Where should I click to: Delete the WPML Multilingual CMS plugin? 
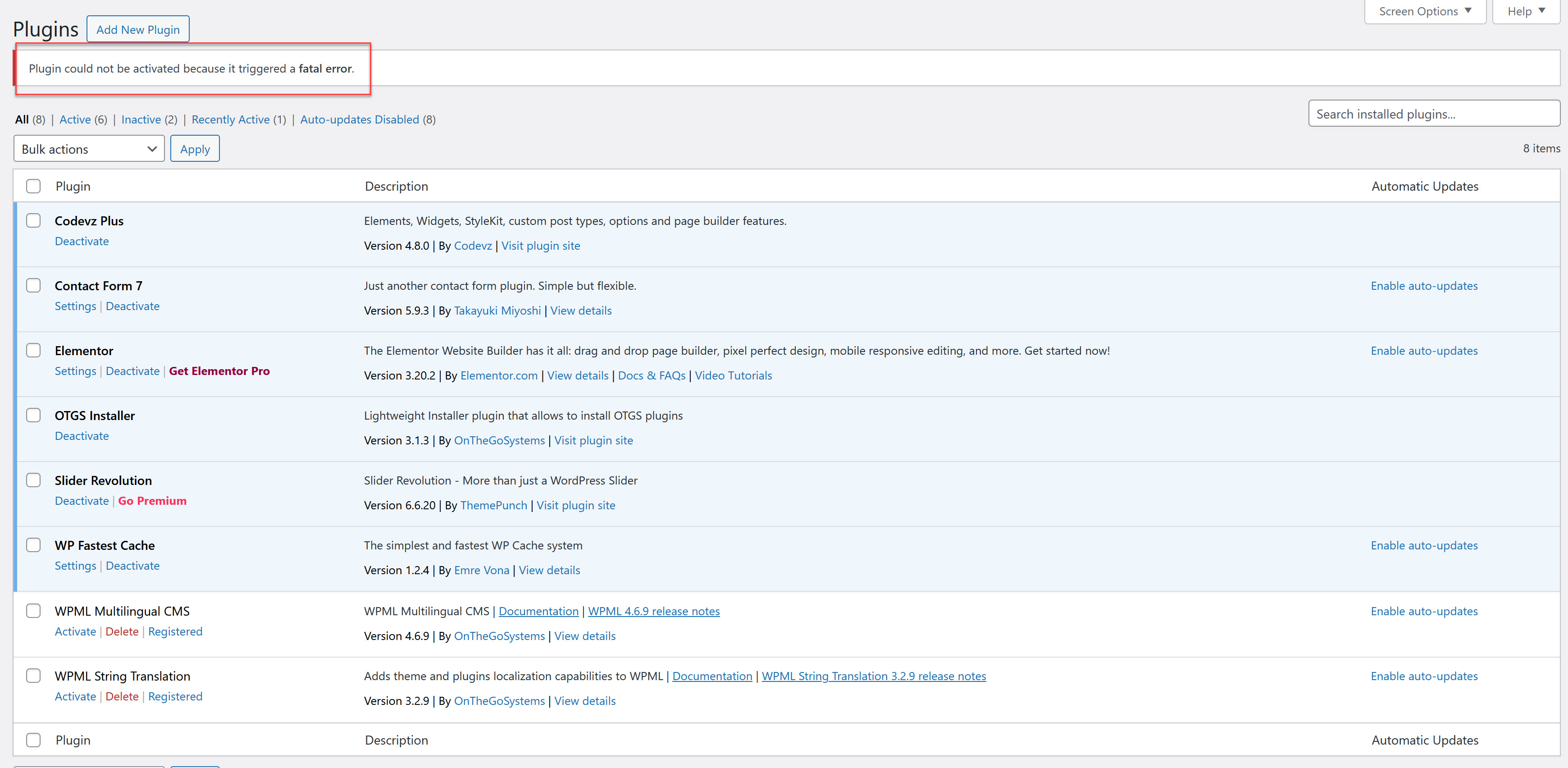pyautogui.click(x=122, y=631)
